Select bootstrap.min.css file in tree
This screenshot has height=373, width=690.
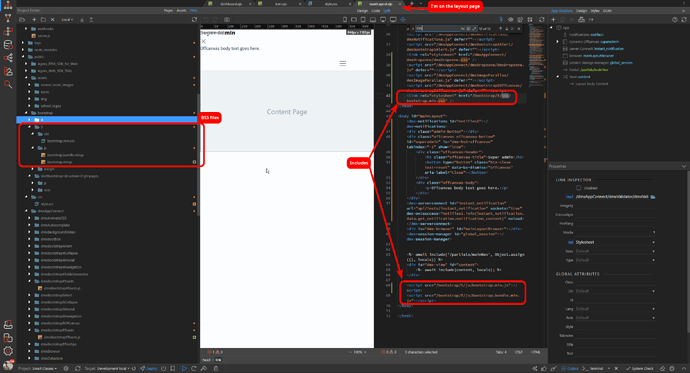tap(61, 141)
